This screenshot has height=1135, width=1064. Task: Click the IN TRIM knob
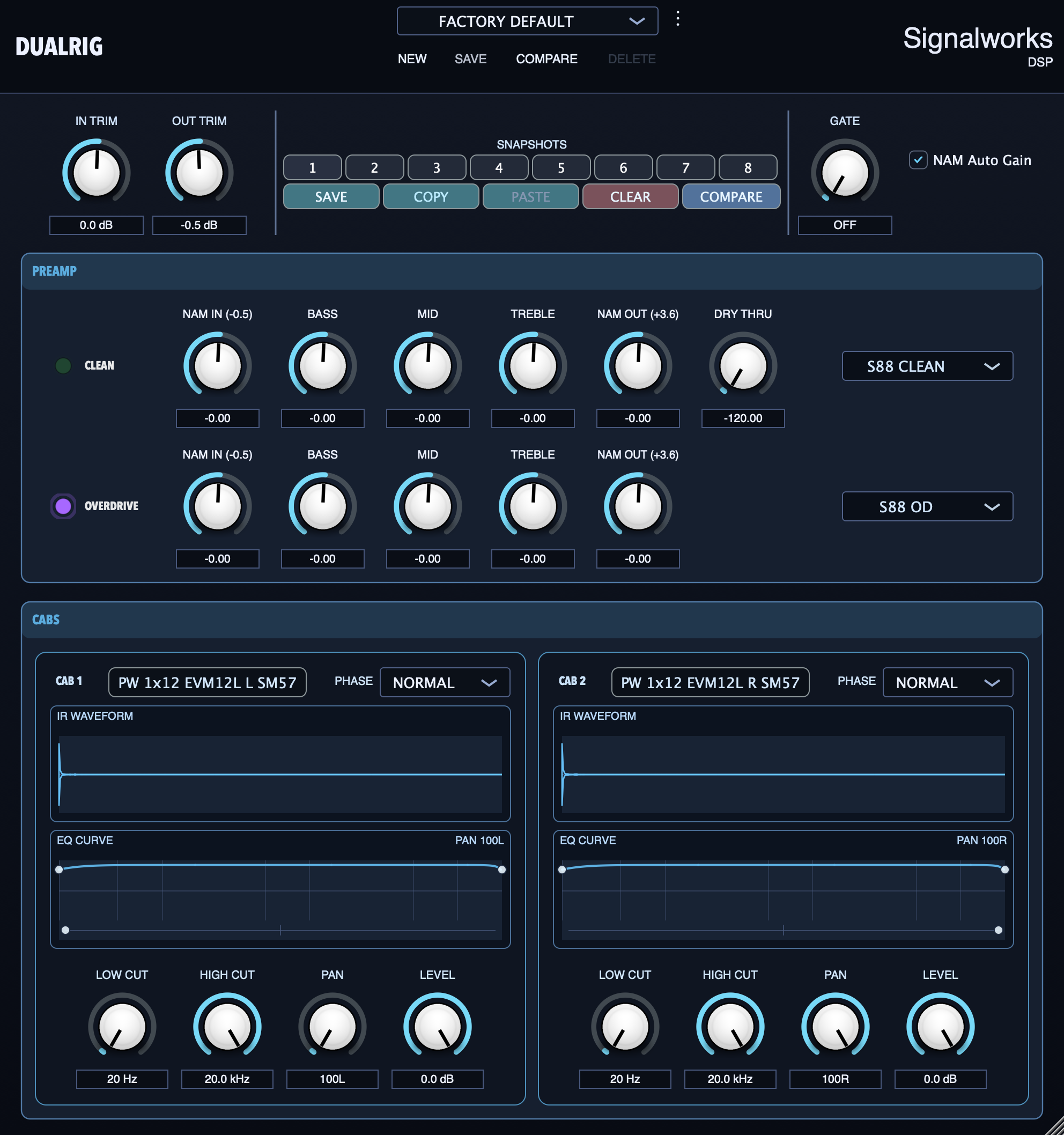97,172
